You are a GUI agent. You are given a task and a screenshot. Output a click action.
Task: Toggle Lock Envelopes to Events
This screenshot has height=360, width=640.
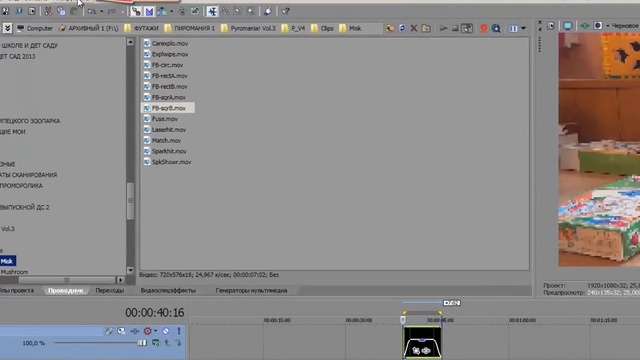(182, 11)
